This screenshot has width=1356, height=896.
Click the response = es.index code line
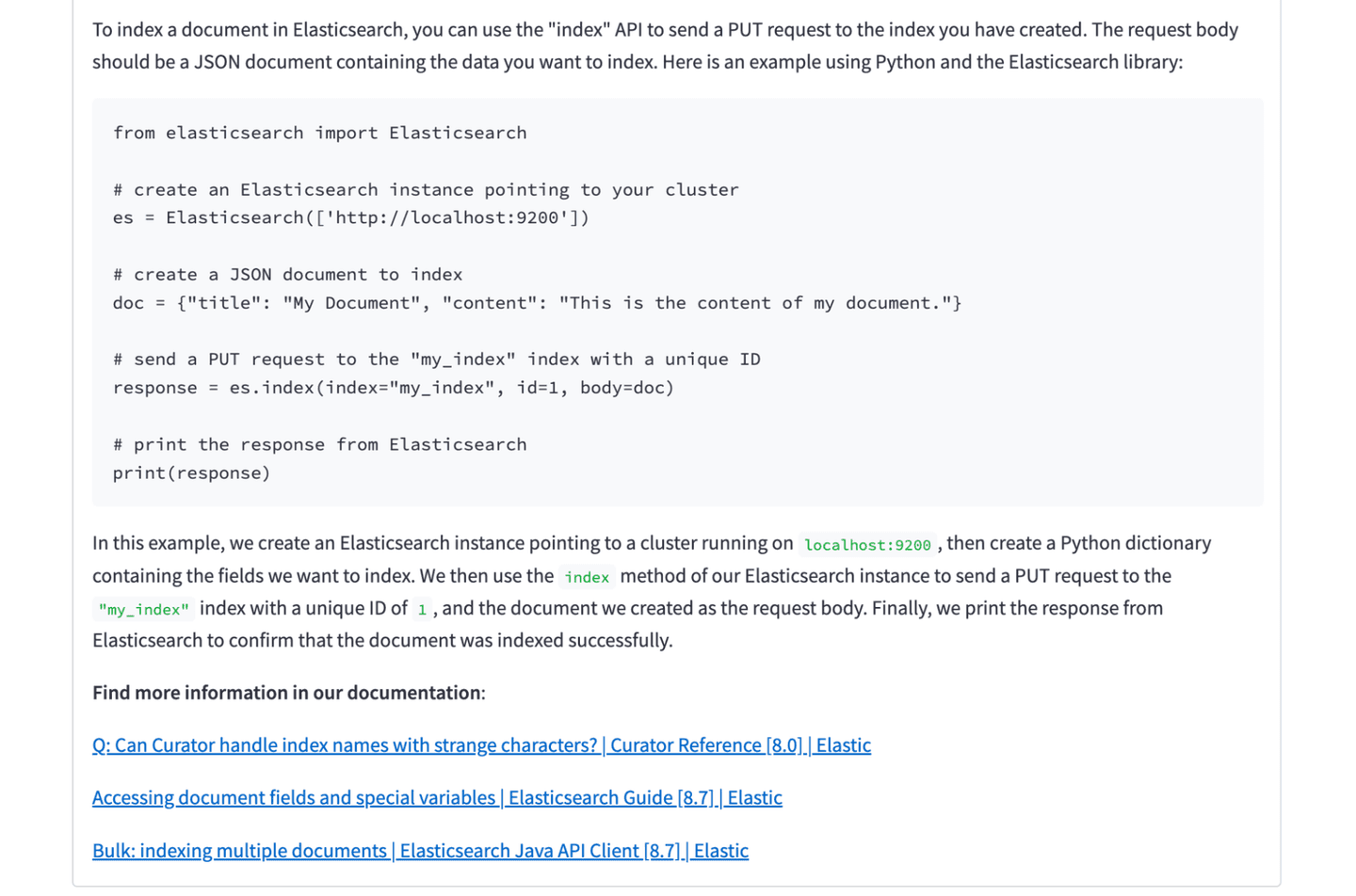coord(393,388)
